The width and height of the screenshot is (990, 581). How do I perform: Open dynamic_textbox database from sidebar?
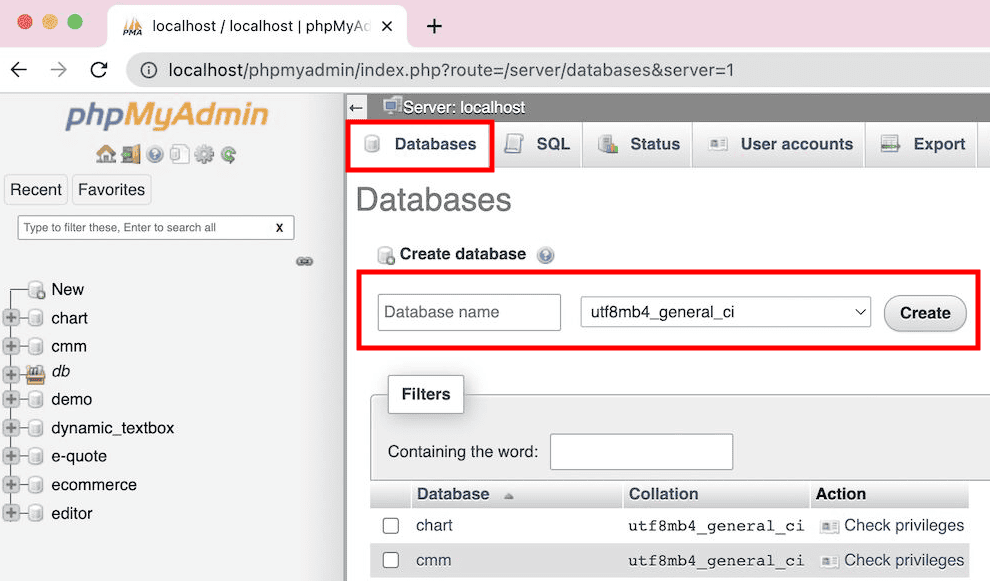pyautogui.click(x=112, y=428)
